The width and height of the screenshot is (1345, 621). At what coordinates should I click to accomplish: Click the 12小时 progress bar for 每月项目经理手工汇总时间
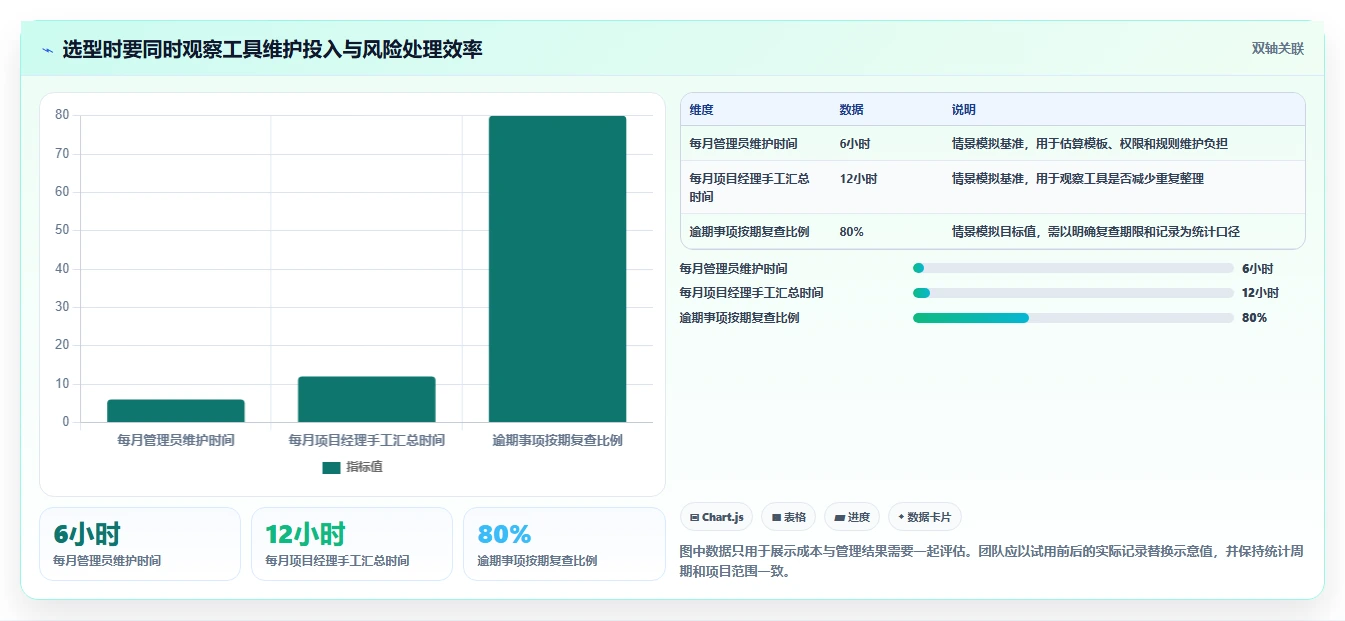coord(1073,293)
